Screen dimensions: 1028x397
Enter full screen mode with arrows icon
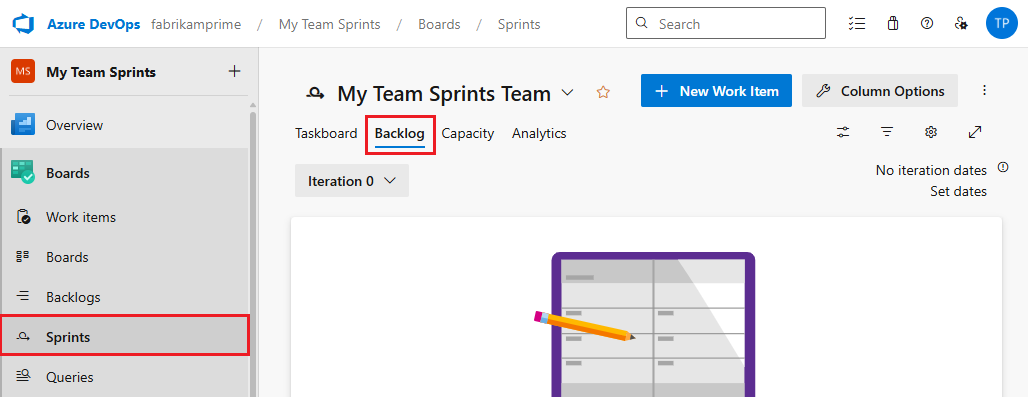tap(975, 132)
